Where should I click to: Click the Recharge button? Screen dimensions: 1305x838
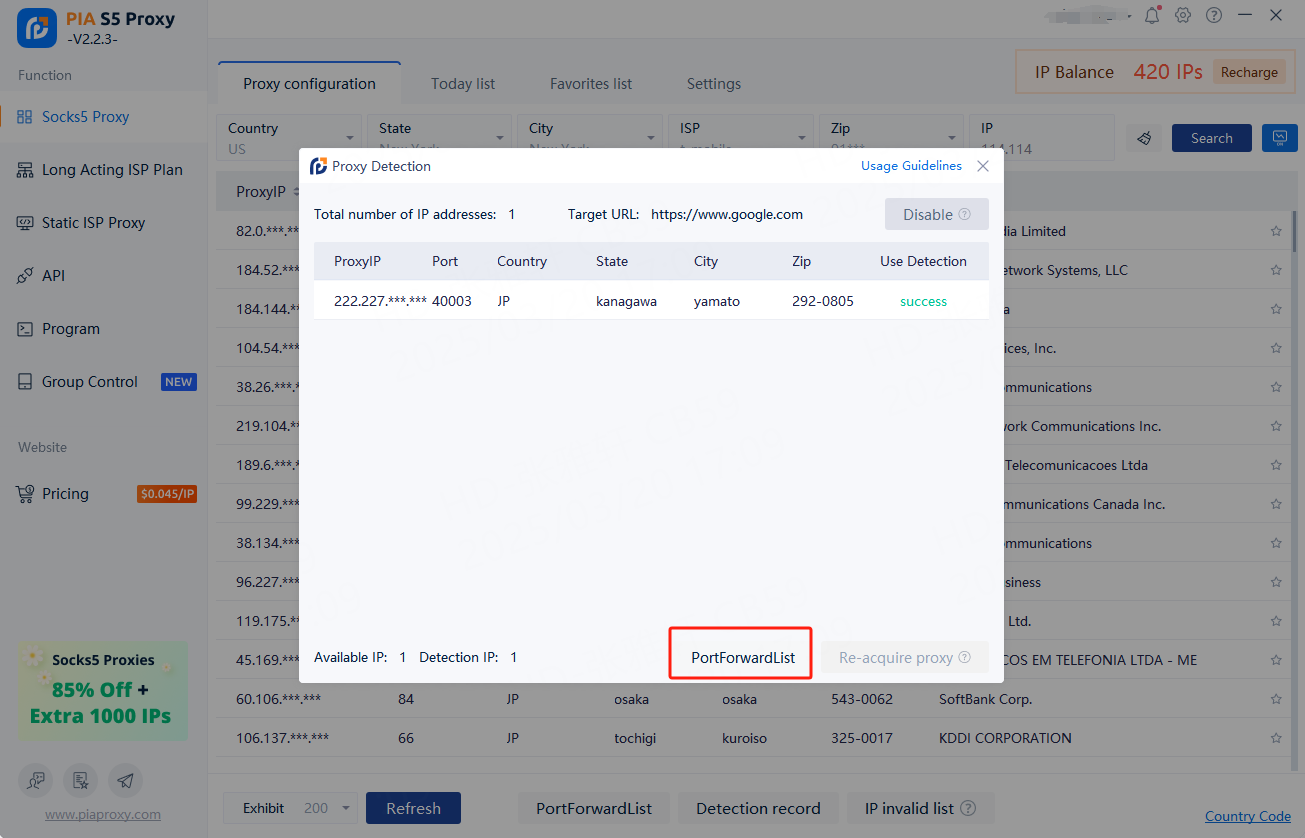click(x=1248, y=72)
